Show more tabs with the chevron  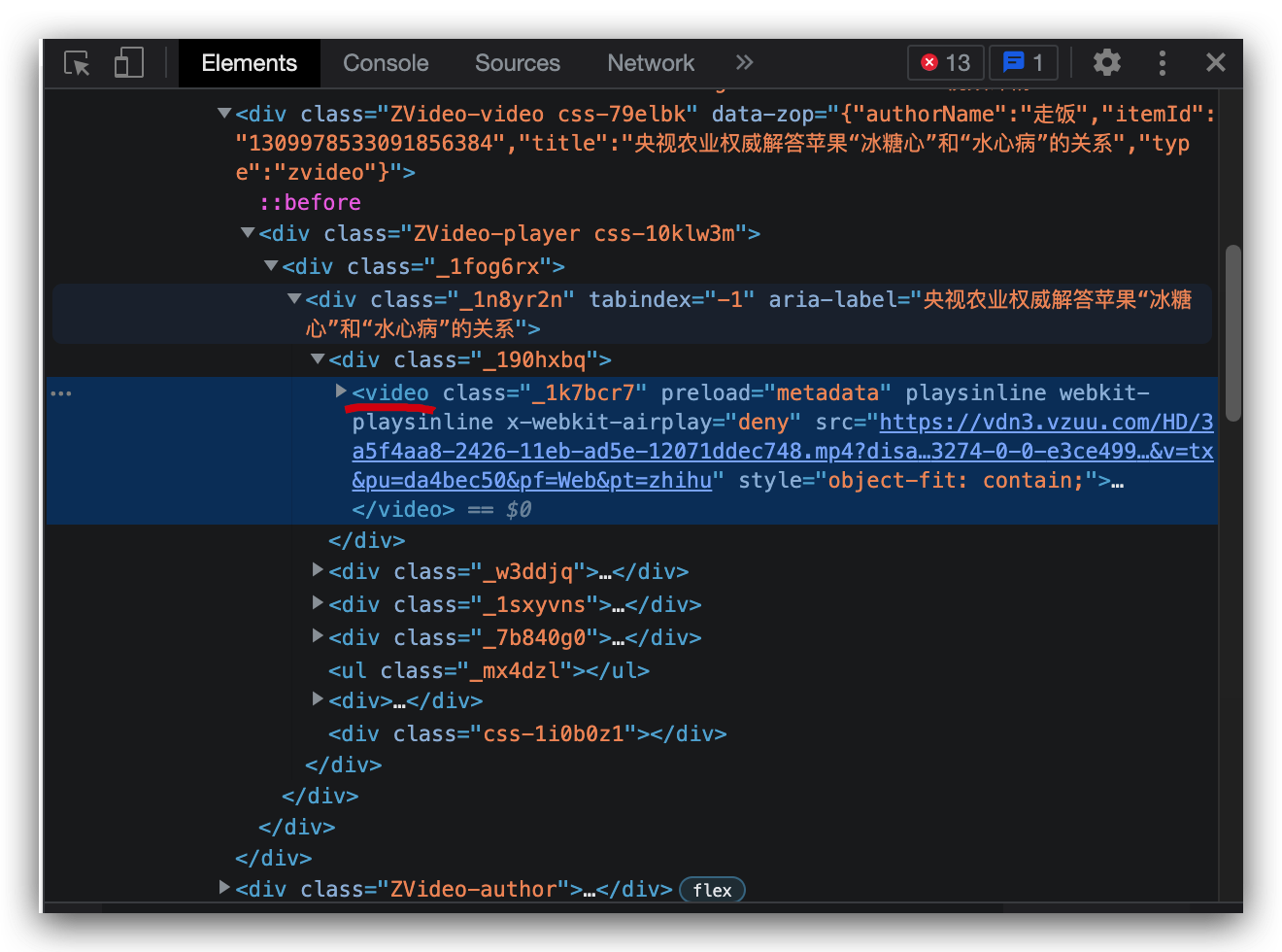[744, 63]
